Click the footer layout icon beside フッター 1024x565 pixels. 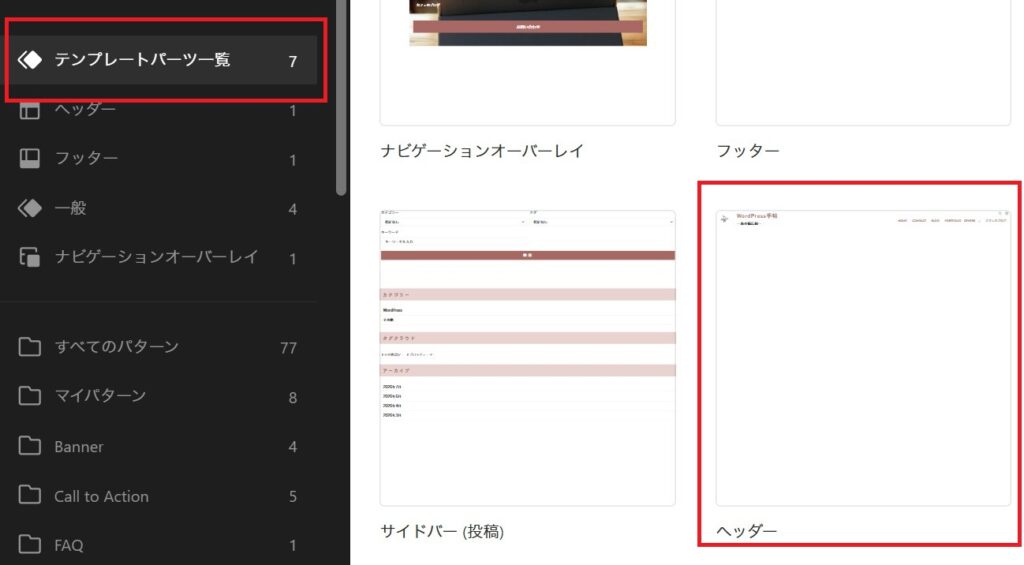(29, 159)
